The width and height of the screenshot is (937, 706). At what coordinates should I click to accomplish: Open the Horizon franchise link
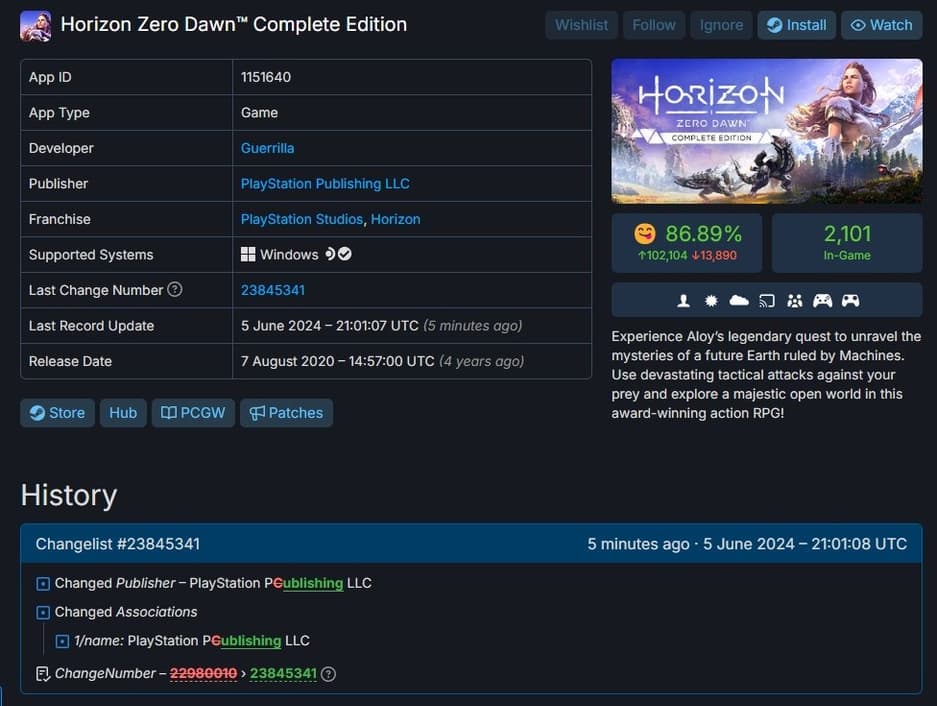click(x=396, y=219)
